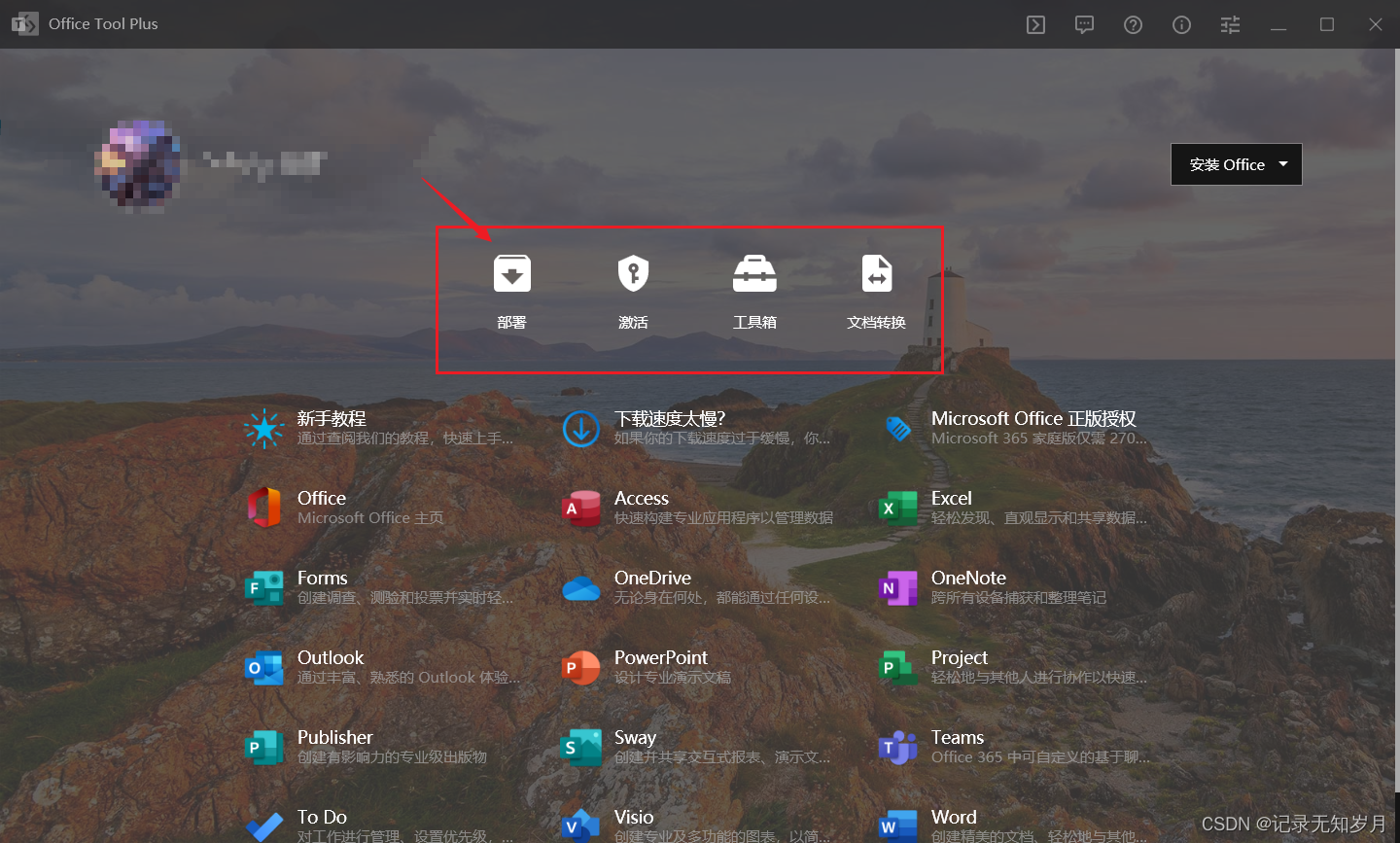Launch the Teams app icon
This screenshot has height=843, width=1400.
click(898, 747)
